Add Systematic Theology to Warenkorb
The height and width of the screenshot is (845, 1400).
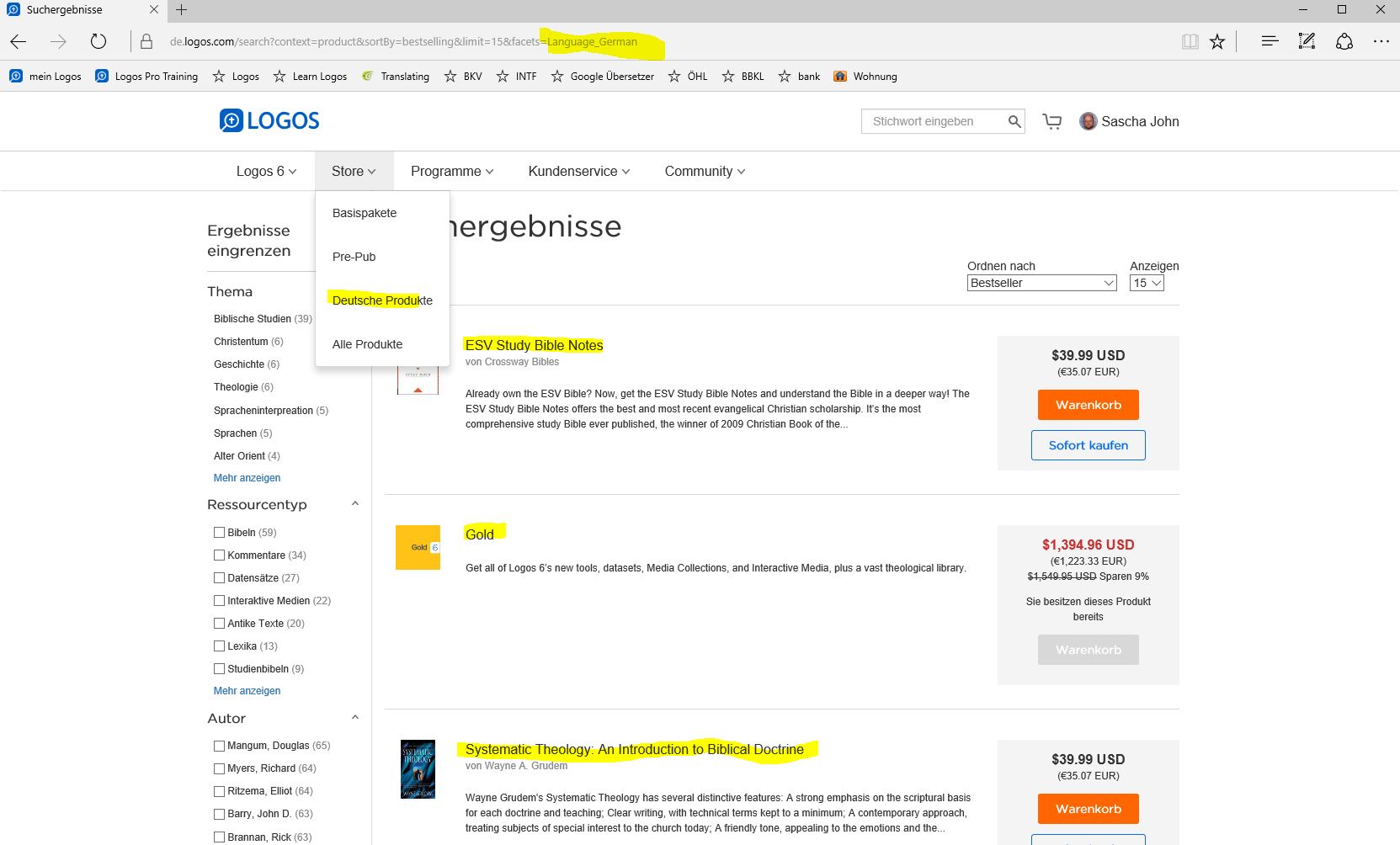tap(1088, 809)
